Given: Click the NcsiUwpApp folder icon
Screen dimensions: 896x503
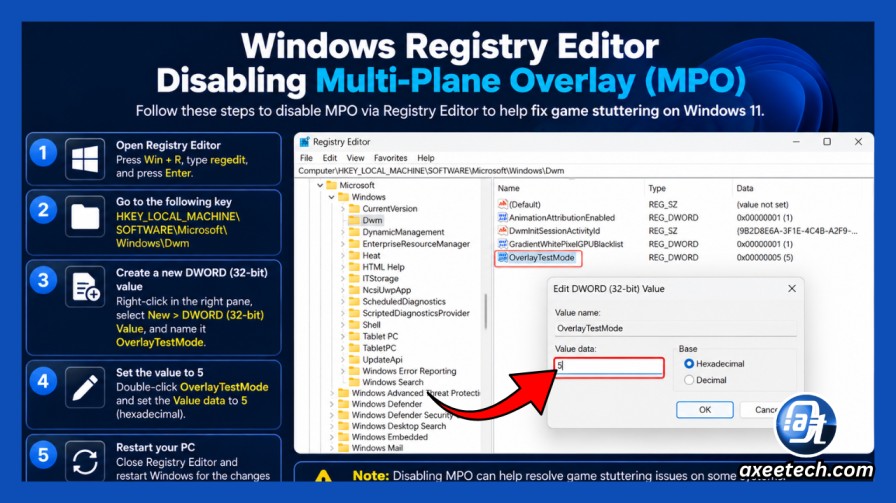Looking at the screenshot, I should pyautogui.click(x=354, y=290).
